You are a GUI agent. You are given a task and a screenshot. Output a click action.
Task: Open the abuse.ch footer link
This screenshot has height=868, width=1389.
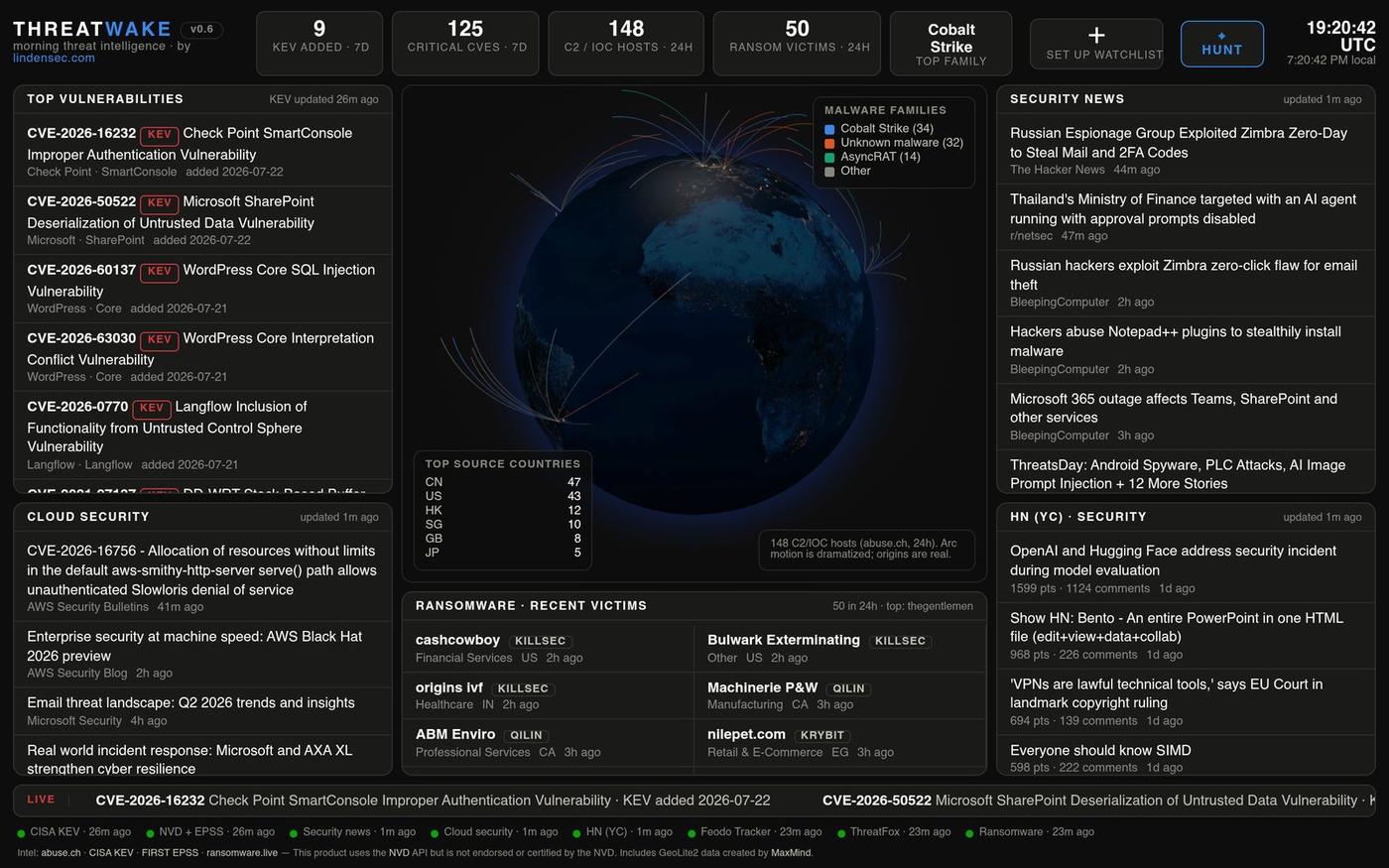pos(61,853)
